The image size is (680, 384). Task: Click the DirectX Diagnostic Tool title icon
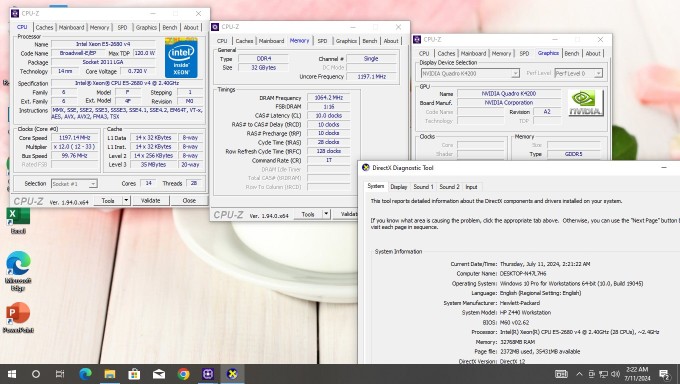coord(366,167)
